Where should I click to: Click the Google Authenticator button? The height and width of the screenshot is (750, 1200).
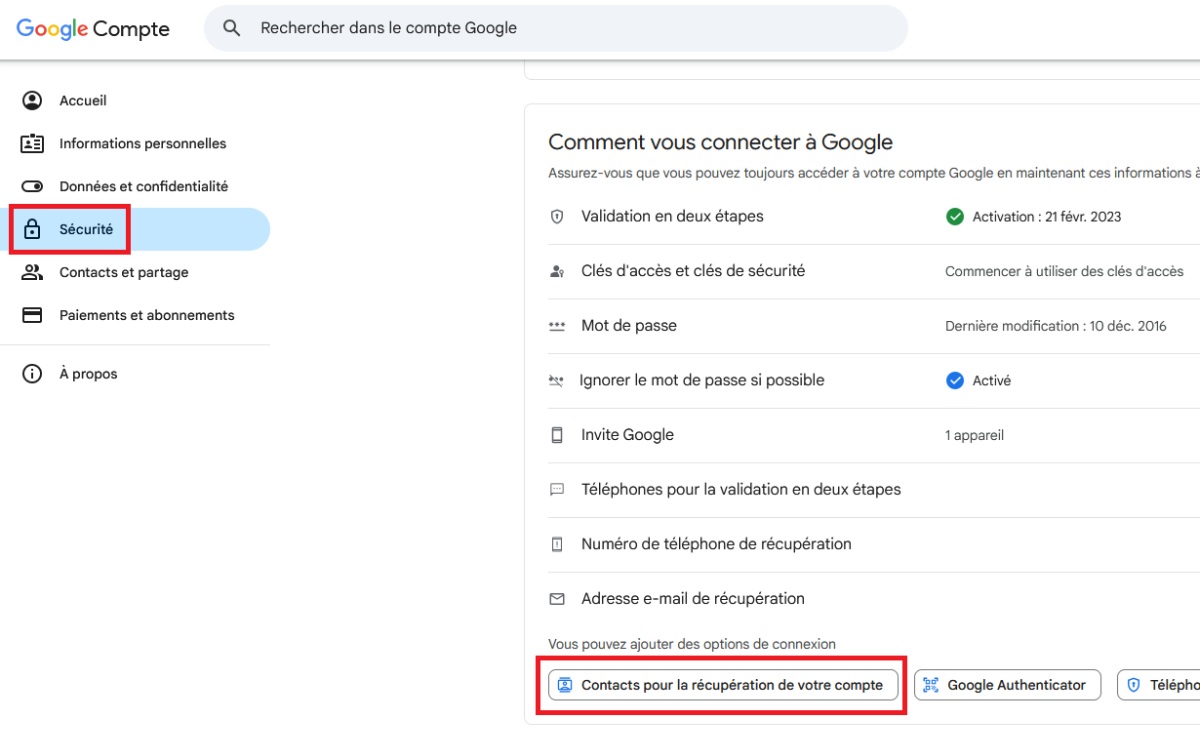click(1006, 685)
